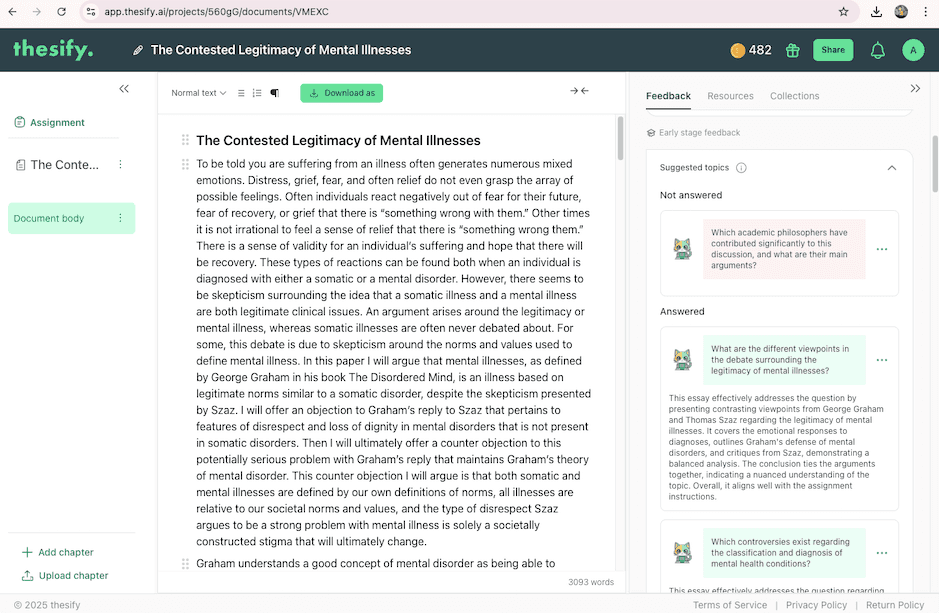
Task: Click the thesify logo
Action: point(52,48)
